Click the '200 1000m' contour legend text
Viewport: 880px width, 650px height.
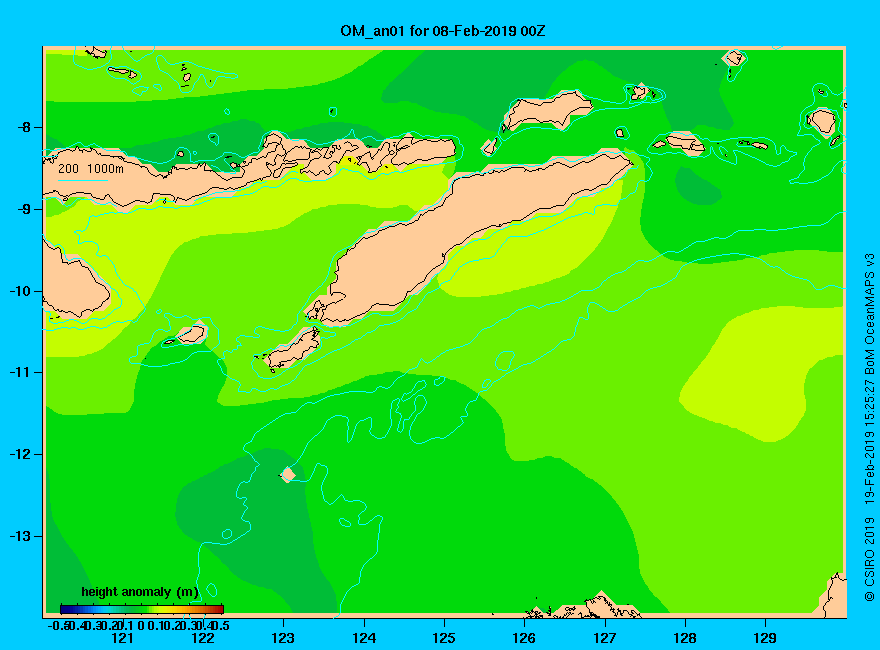91,168
